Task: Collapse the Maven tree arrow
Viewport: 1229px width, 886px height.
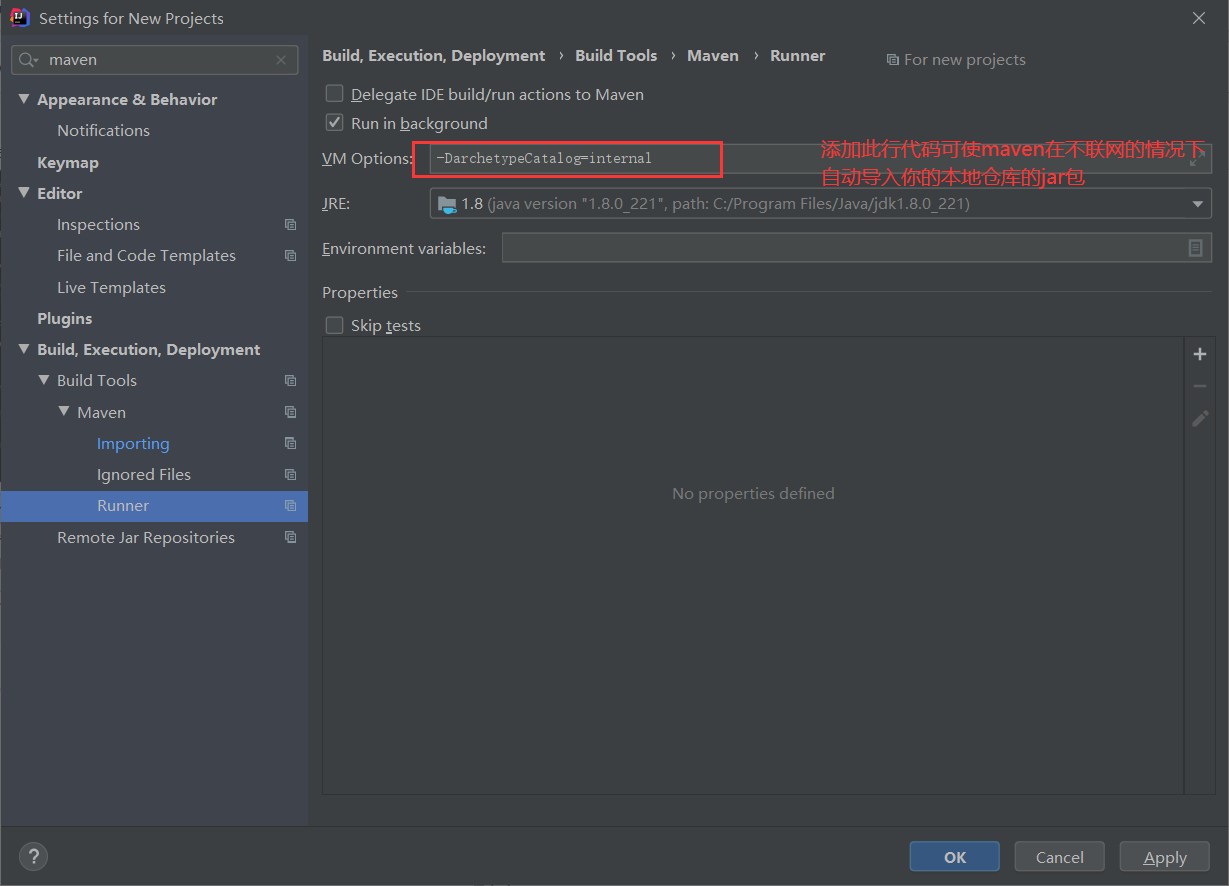Action: (64, 412)
